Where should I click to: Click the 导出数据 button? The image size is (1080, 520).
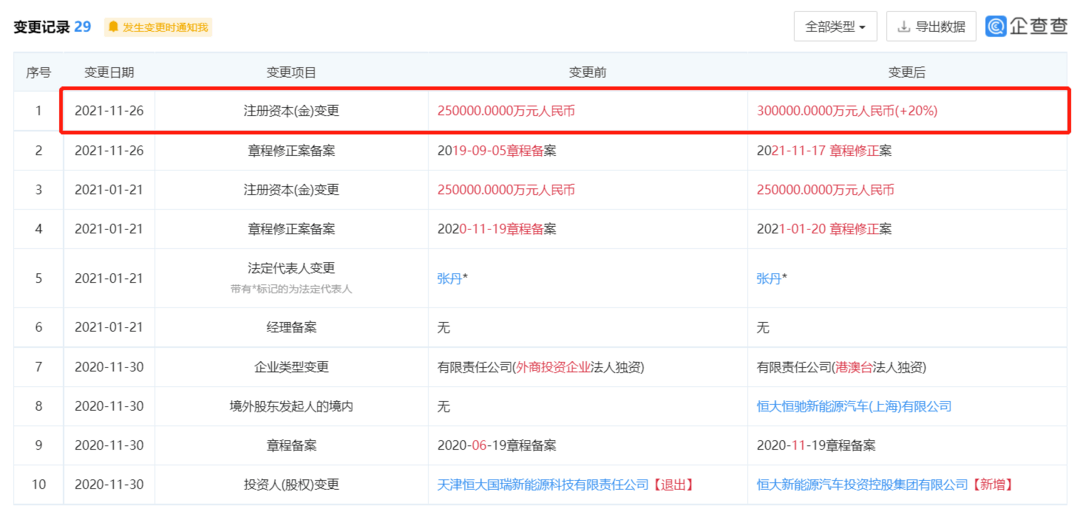tap(931, 27)
